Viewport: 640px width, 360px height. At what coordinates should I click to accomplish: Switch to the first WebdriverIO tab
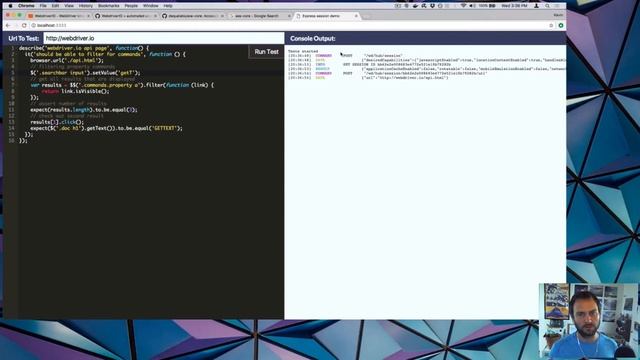click(58, 16)
